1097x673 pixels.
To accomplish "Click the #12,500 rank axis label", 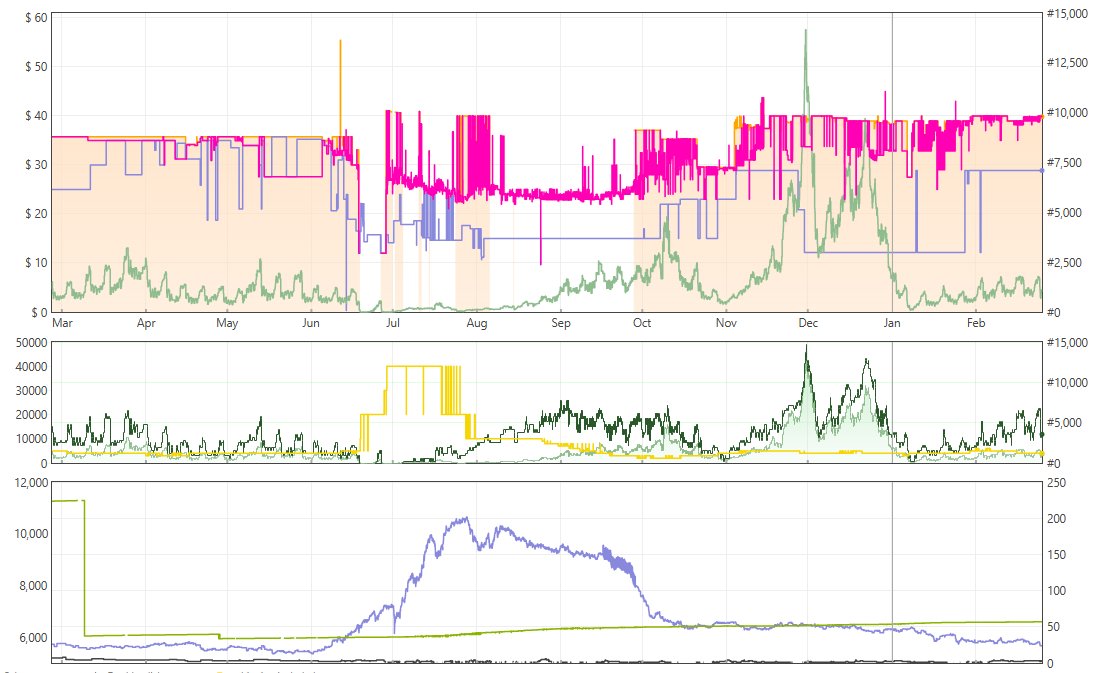I will coord(1067,63).
